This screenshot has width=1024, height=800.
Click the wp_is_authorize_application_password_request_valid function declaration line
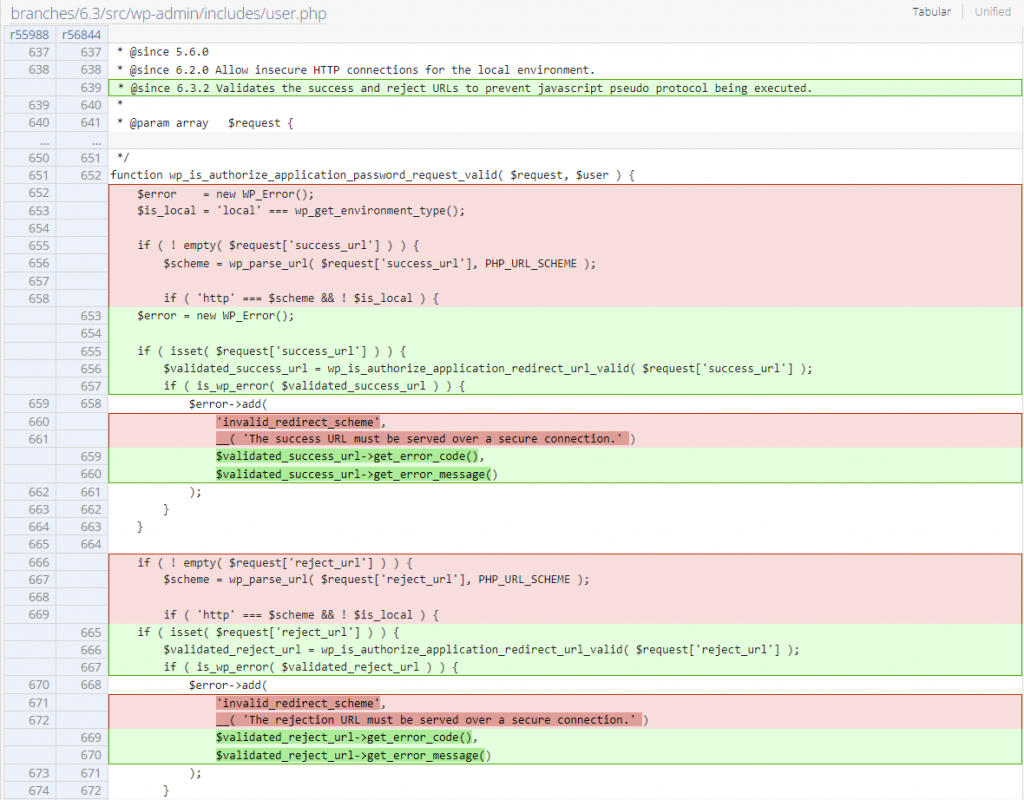[x=372, y=175]
